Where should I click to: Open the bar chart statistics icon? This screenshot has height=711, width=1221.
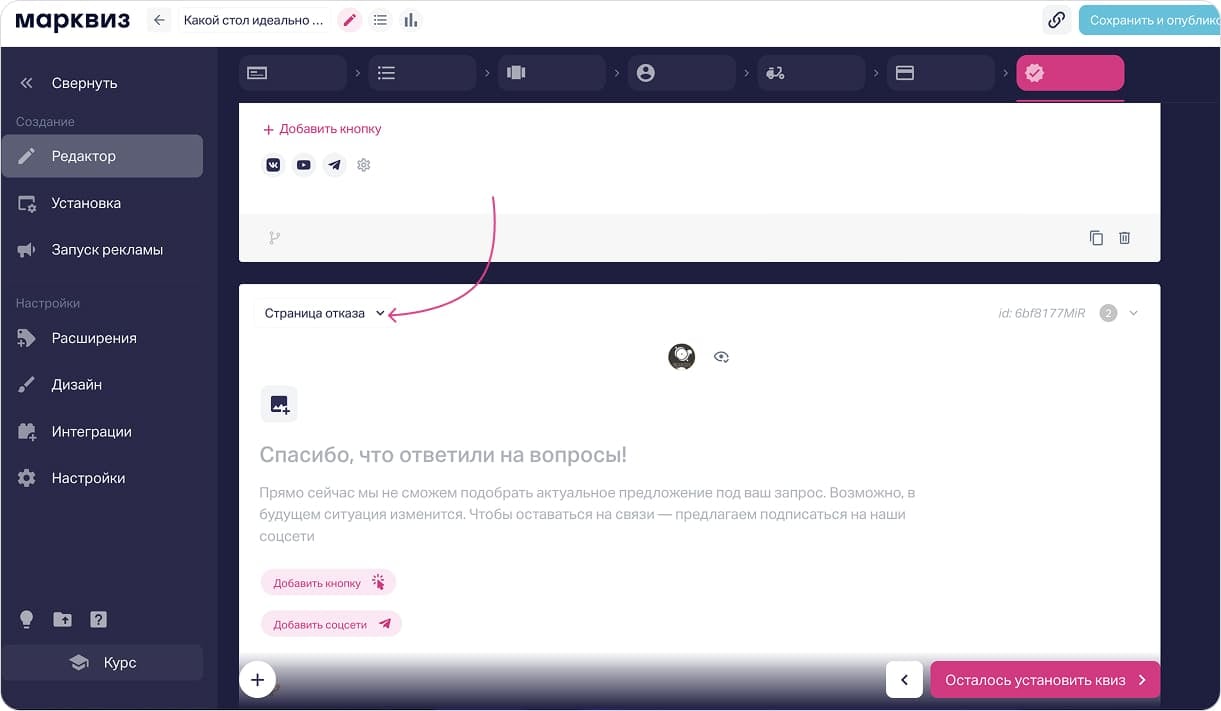410,20
